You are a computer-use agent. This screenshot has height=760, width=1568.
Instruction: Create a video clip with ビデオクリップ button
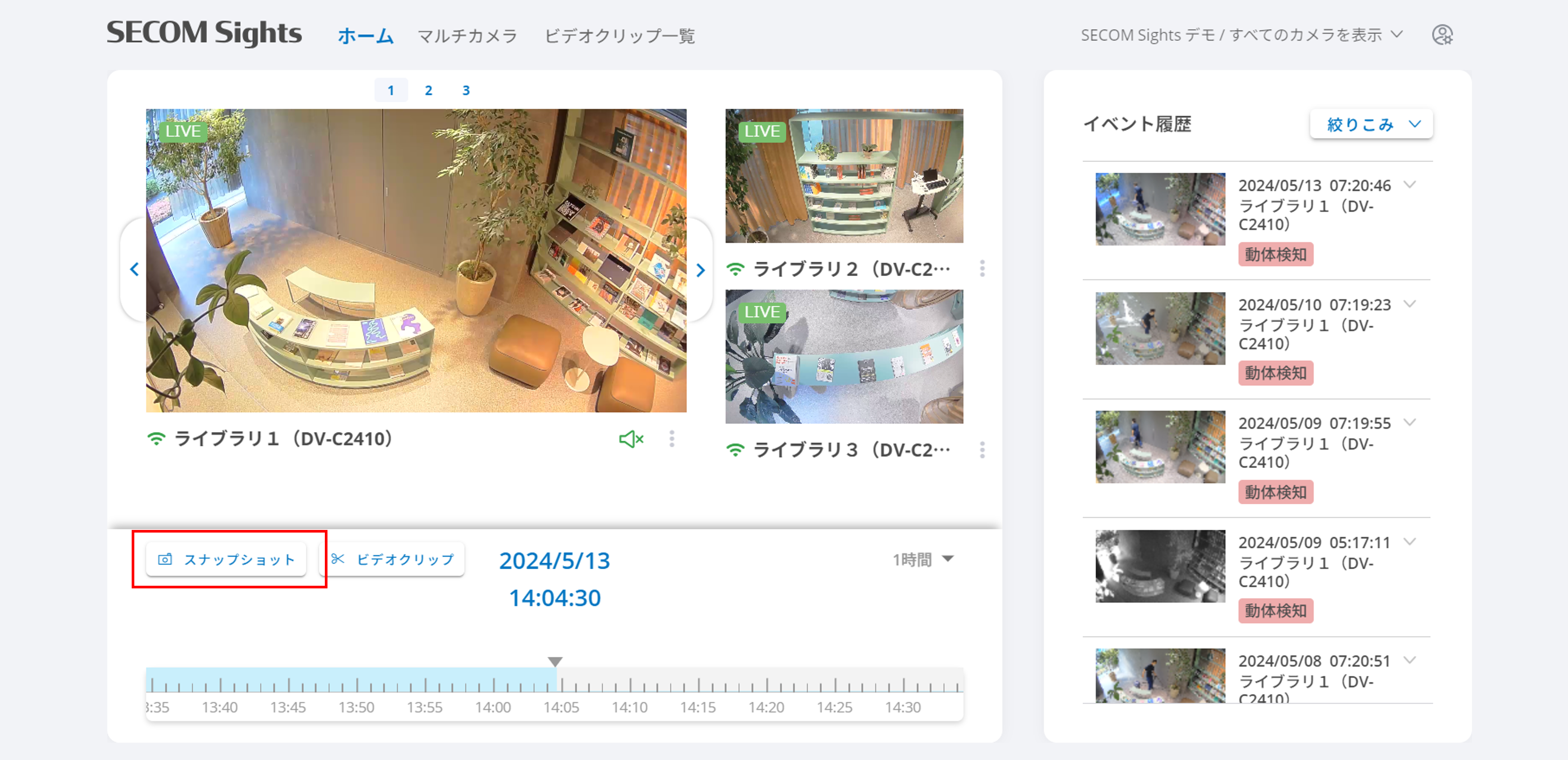pyautogui.click(x=393, y=559)
